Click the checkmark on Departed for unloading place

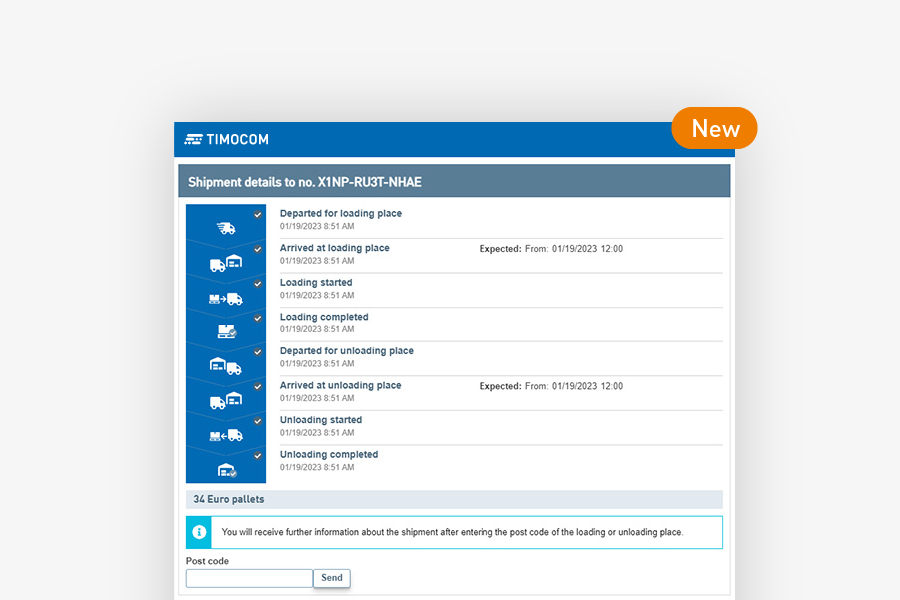258,352
